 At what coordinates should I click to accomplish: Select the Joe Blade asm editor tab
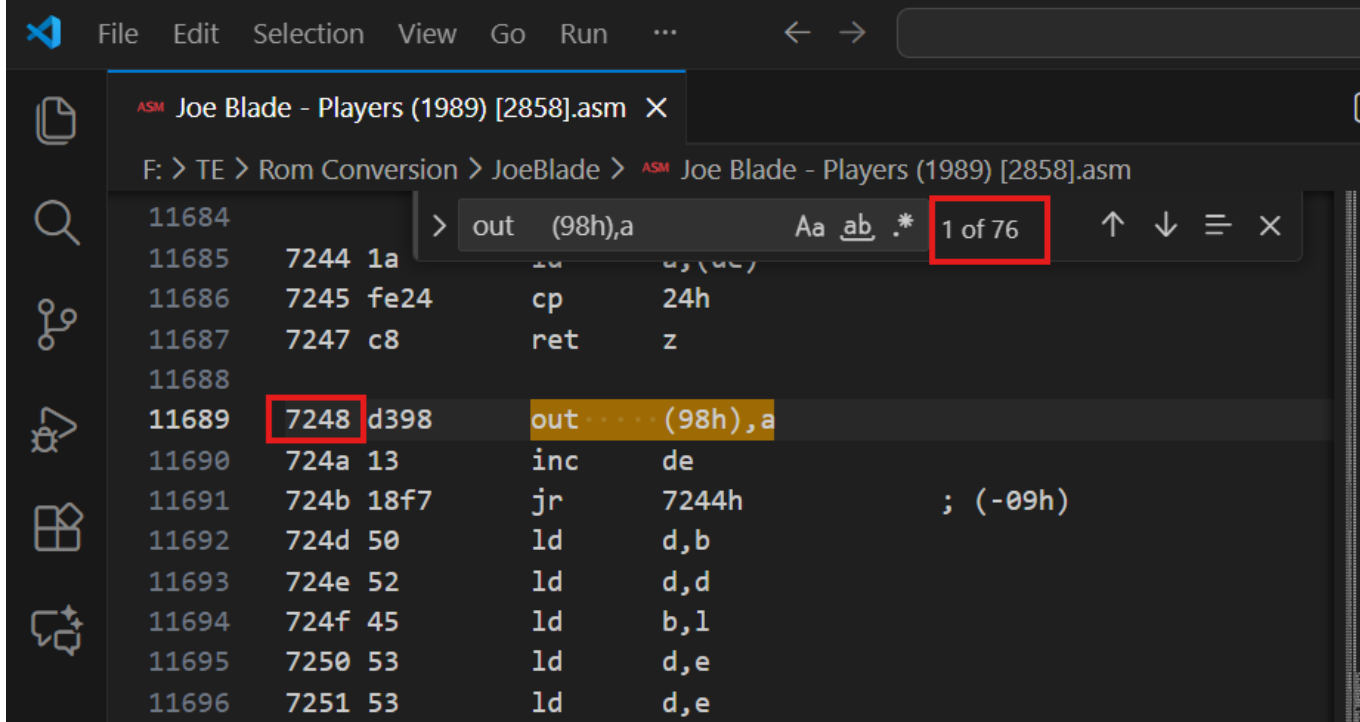coord(397,108)
